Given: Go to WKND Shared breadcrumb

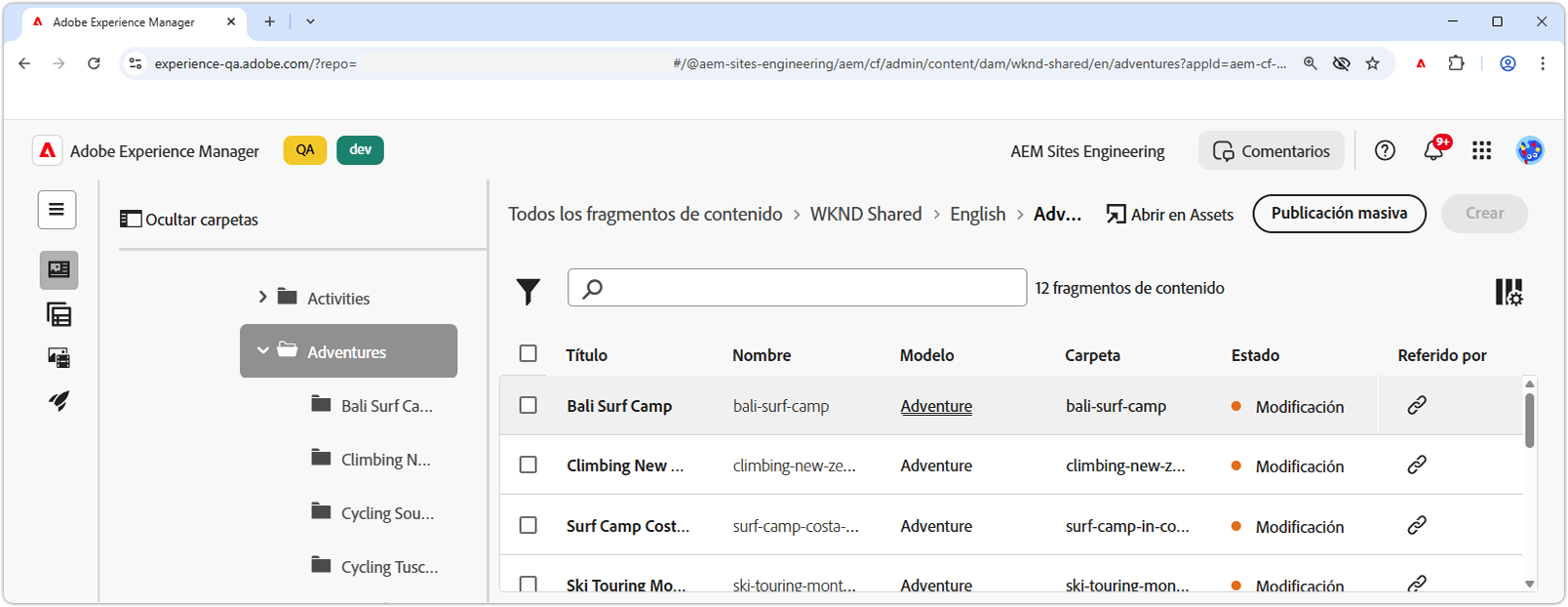Looking at the screenshot, I should point(866,214).
